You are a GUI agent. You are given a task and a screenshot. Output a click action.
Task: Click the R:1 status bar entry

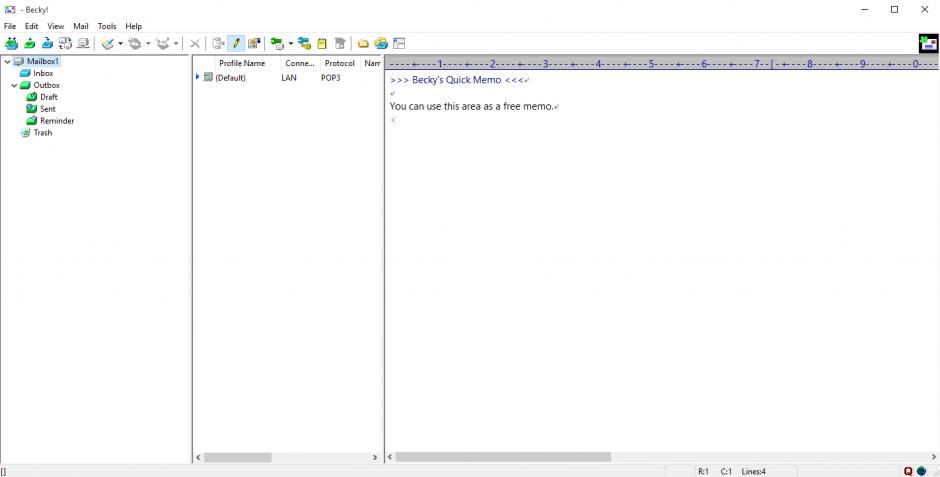point(703,472)
